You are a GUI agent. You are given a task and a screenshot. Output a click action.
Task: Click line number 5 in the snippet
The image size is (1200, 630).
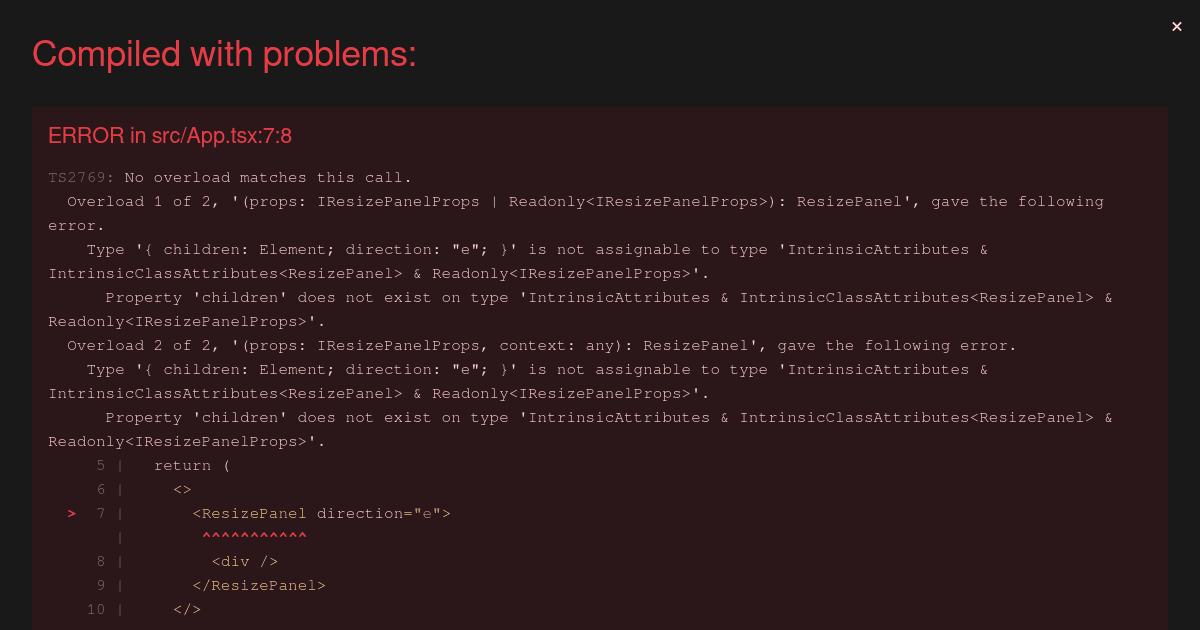pyautogui.click(x=100, y=465)
